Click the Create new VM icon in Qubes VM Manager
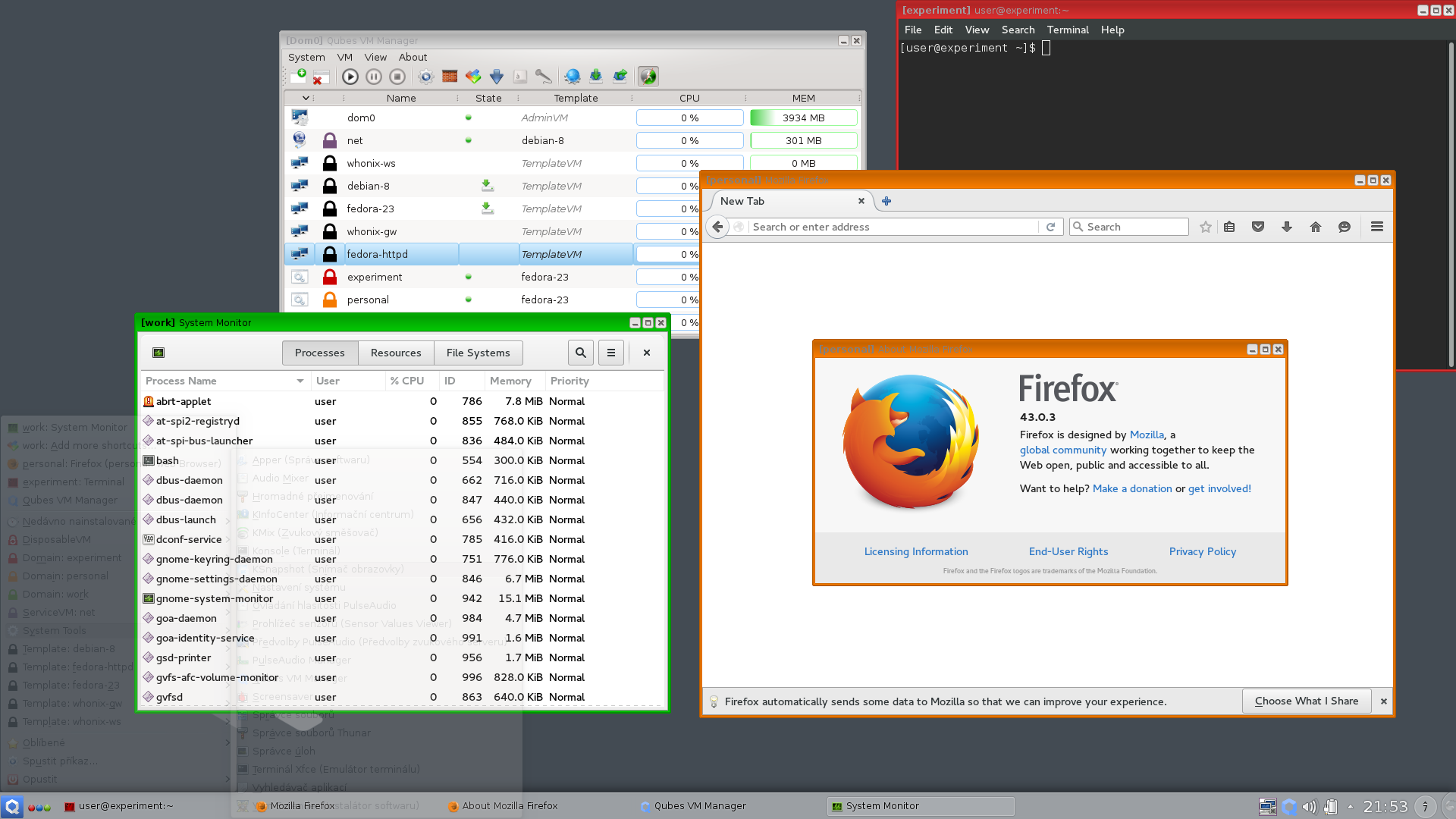1456x819 pixels. pos(298,76)
